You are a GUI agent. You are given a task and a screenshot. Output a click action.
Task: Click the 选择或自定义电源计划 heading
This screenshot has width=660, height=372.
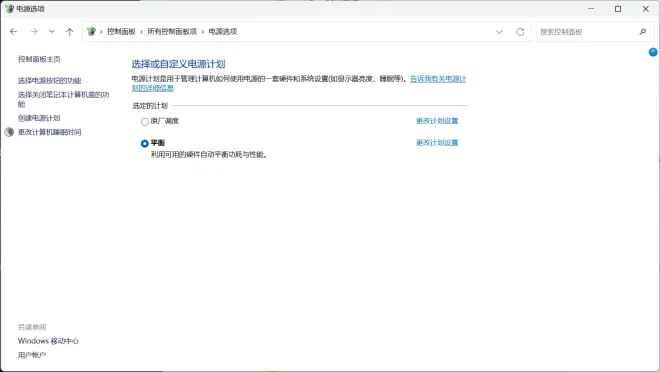point(178,64)
